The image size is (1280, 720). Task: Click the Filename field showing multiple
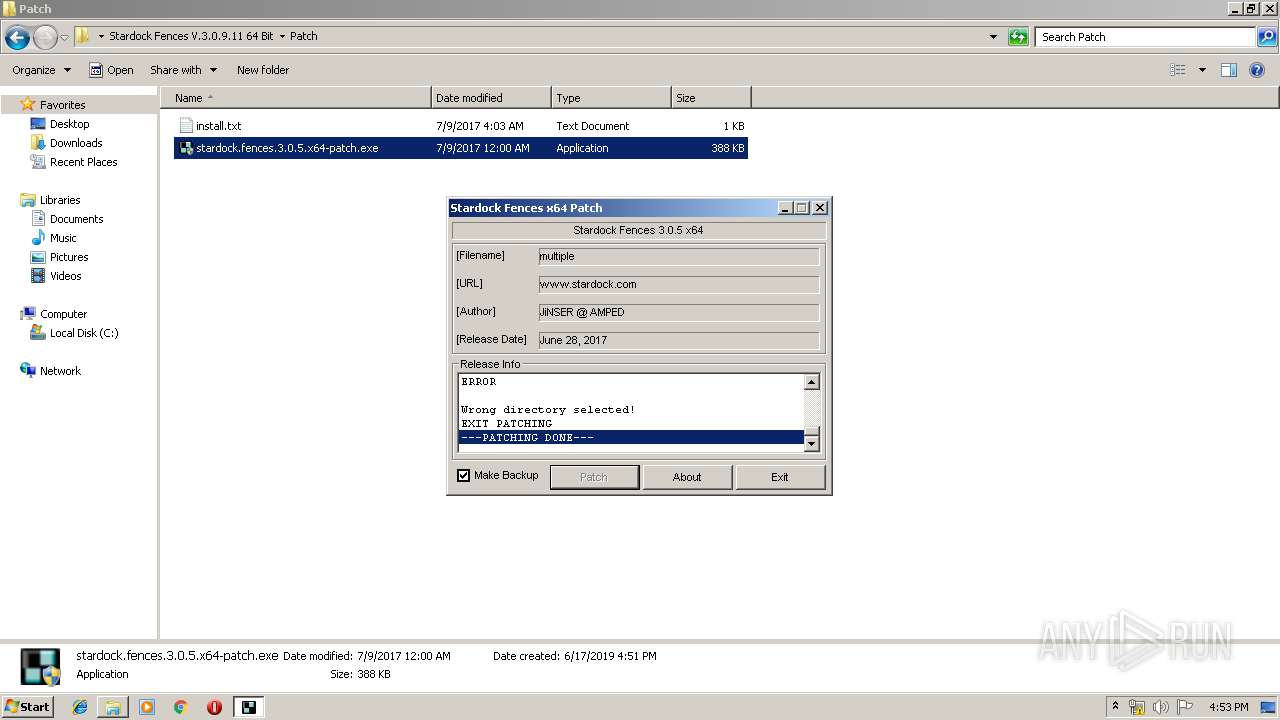click(x=678, y=256)
